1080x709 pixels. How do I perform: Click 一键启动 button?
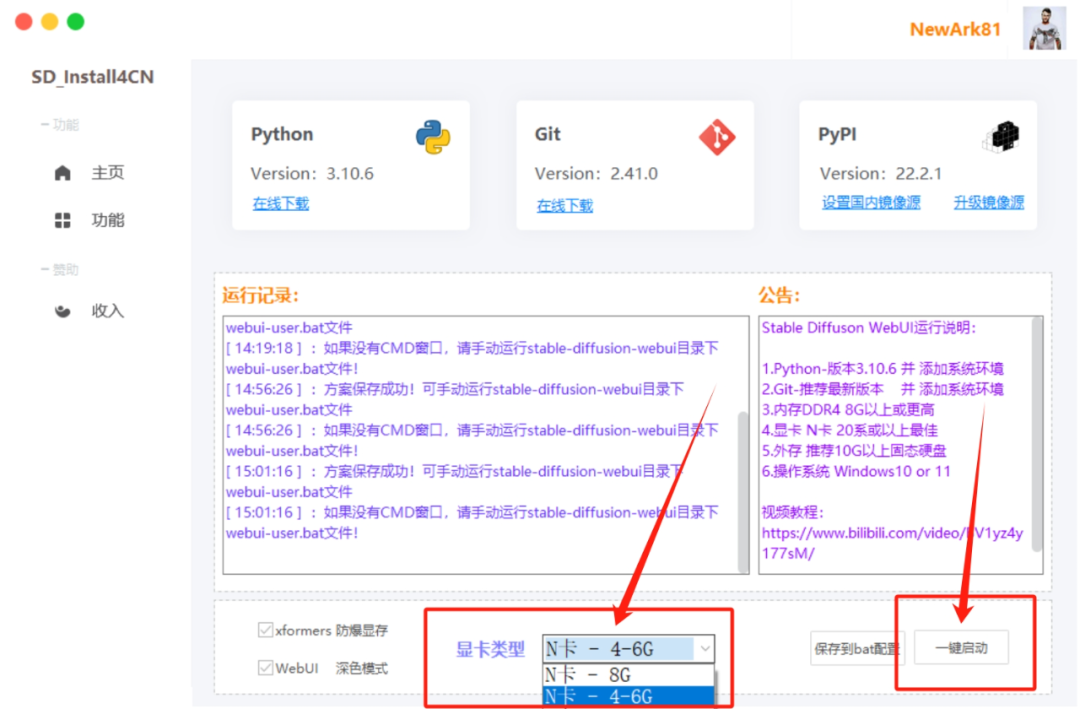coord(962,648)
